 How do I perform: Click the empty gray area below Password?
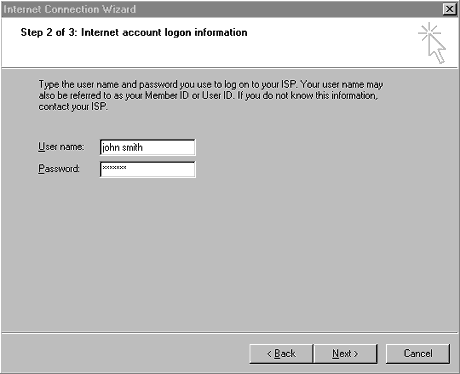pyautogui.click(x=229, y=253)
